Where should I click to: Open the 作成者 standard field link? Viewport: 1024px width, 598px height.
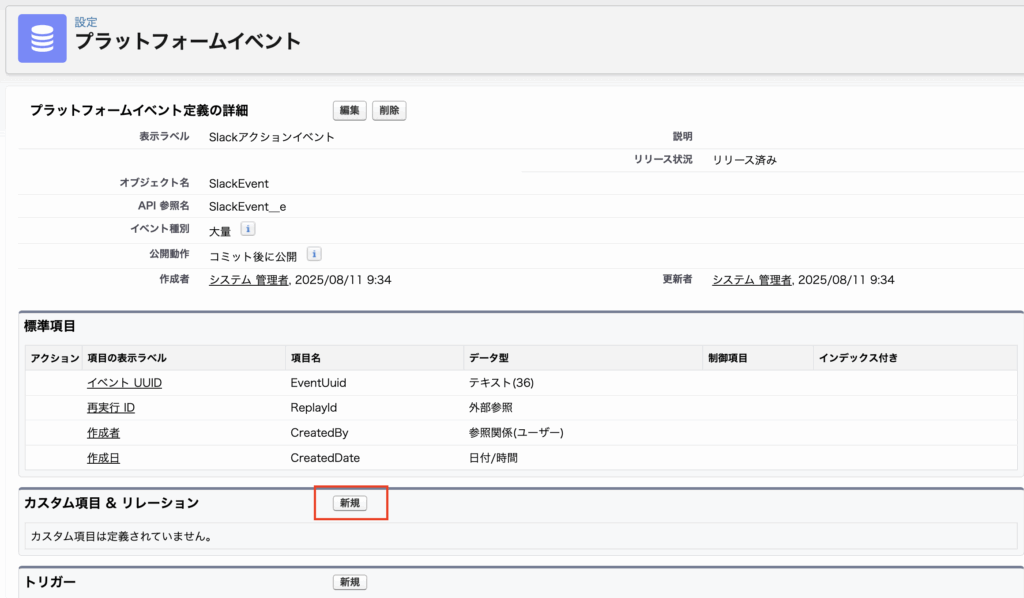[x=103, y=433]
